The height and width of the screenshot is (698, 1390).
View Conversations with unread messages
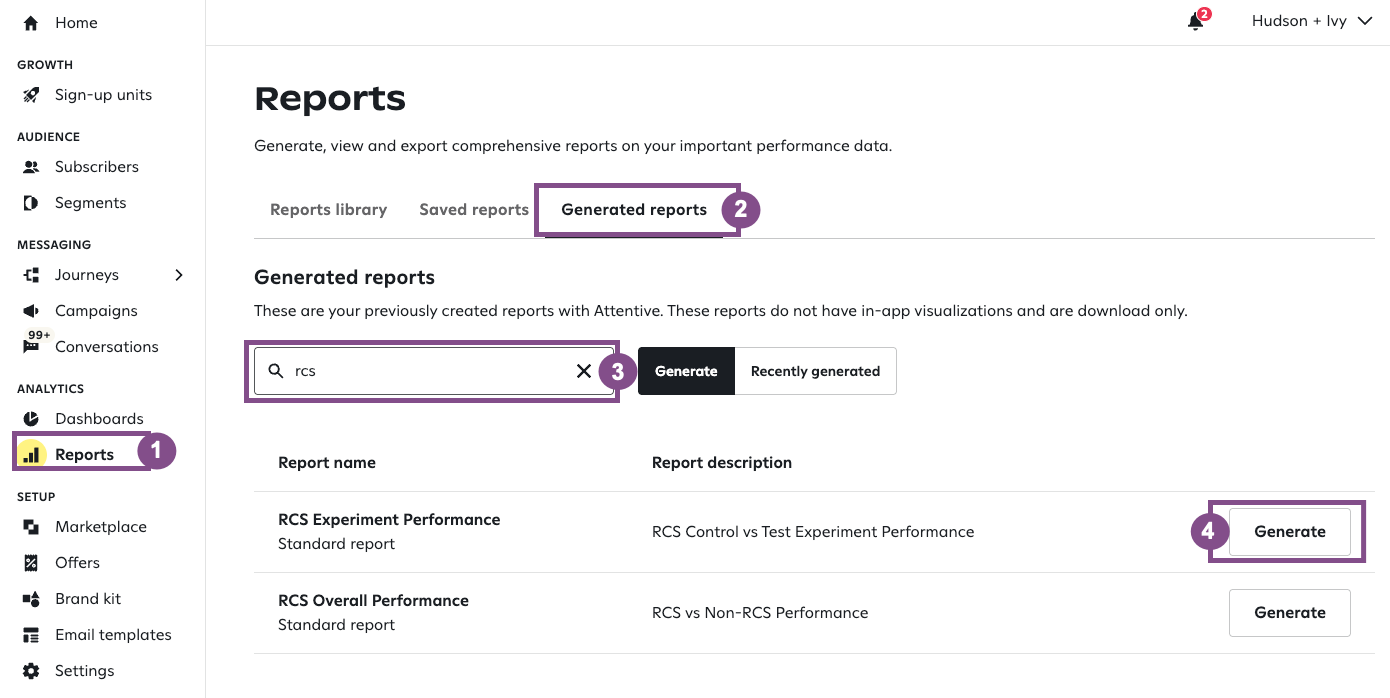107,346
